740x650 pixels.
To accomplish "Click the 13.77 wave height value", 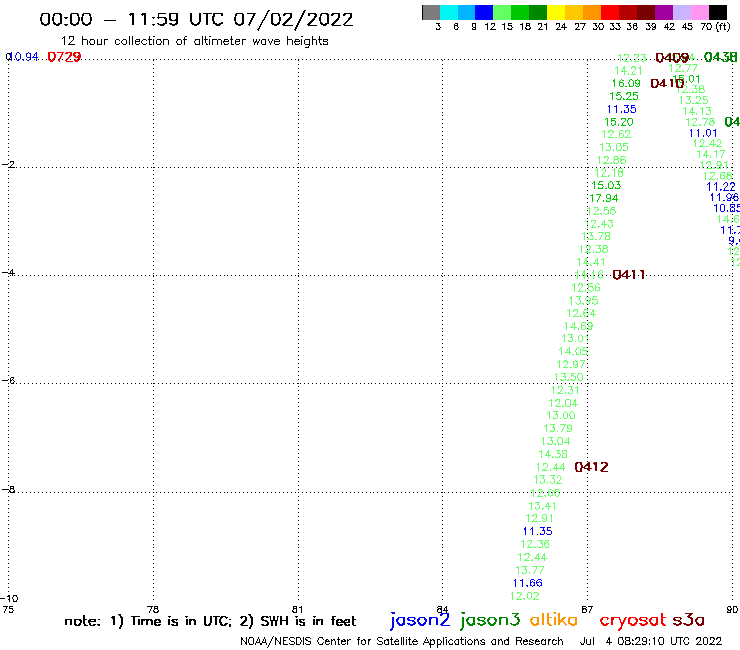I will click(530, 570).
